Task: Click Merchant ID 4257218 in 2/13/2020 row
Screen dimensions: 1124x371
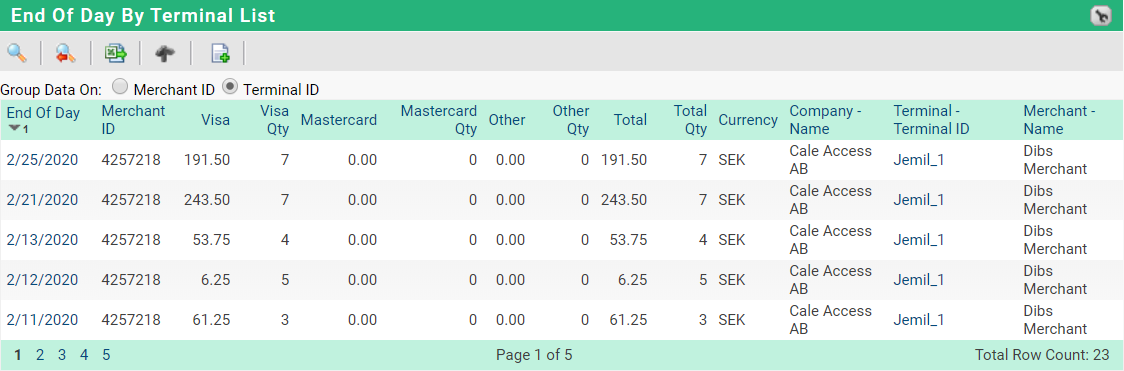Action: click(x=131, y=241)
